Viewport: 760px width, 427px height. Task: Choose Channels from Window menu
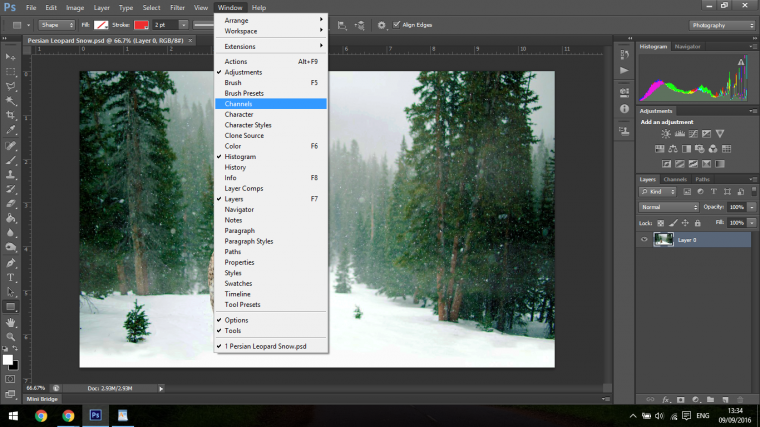(270, 104)
